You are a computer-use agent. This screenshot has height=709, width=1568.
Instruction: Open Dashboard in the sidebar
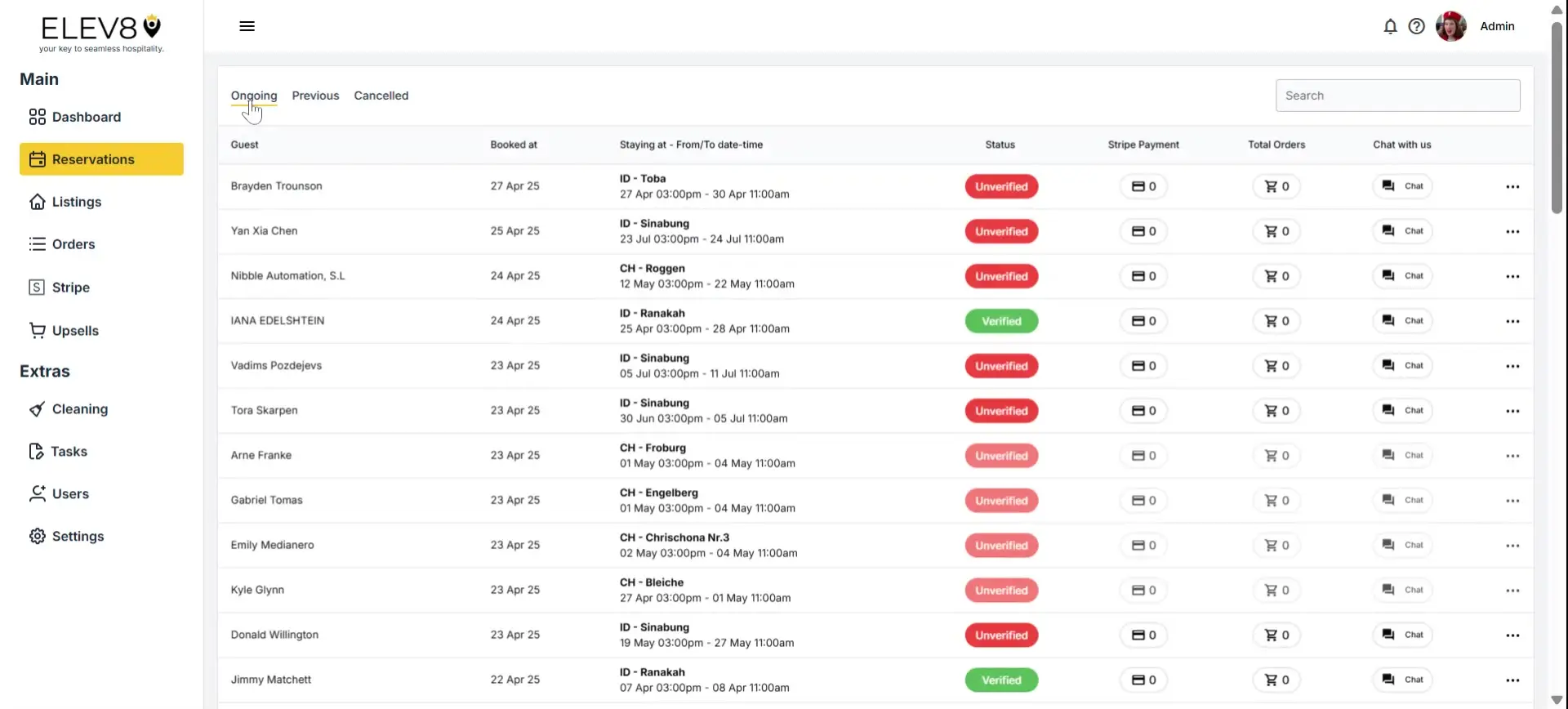pos(101,117)
